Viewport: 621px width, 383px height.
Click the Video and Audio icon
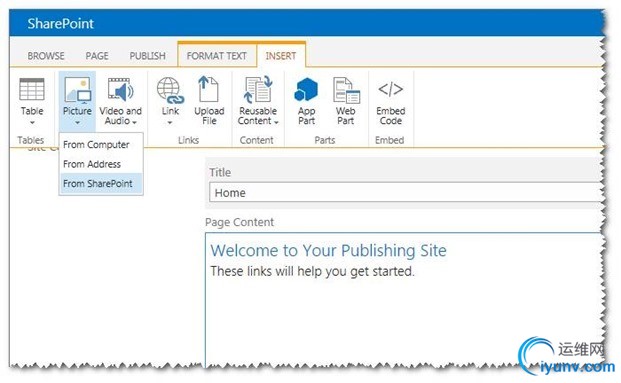[120, 90]
